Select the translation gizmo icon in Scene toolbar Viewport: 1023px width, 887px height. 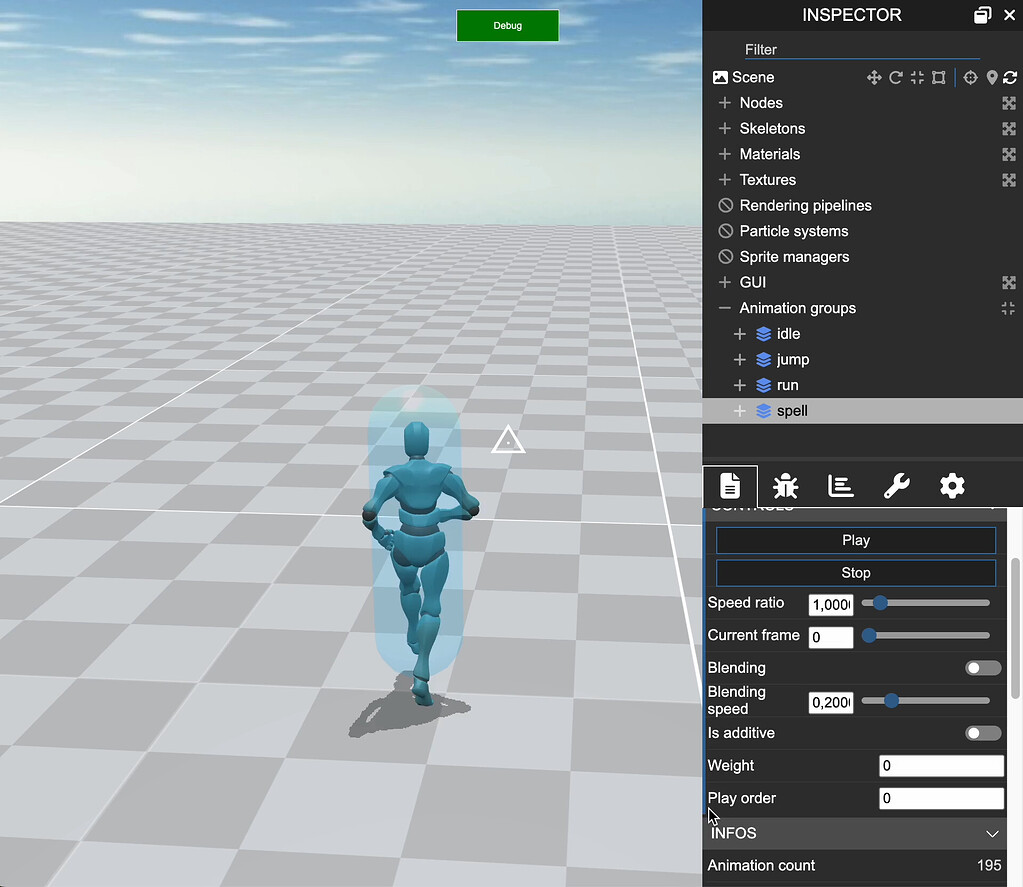[874, 77]
